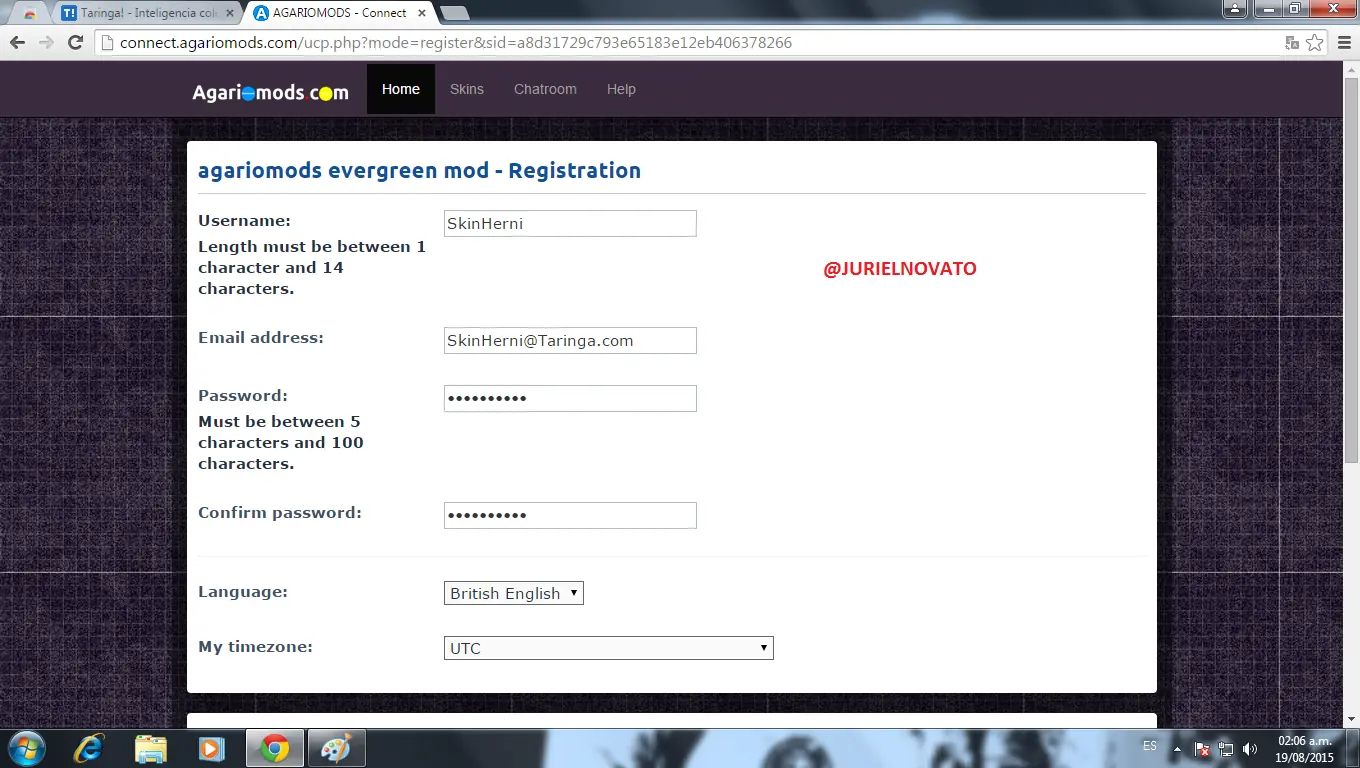
Task: Close the AGARIOMODS tab
Action: click(423, 13)
